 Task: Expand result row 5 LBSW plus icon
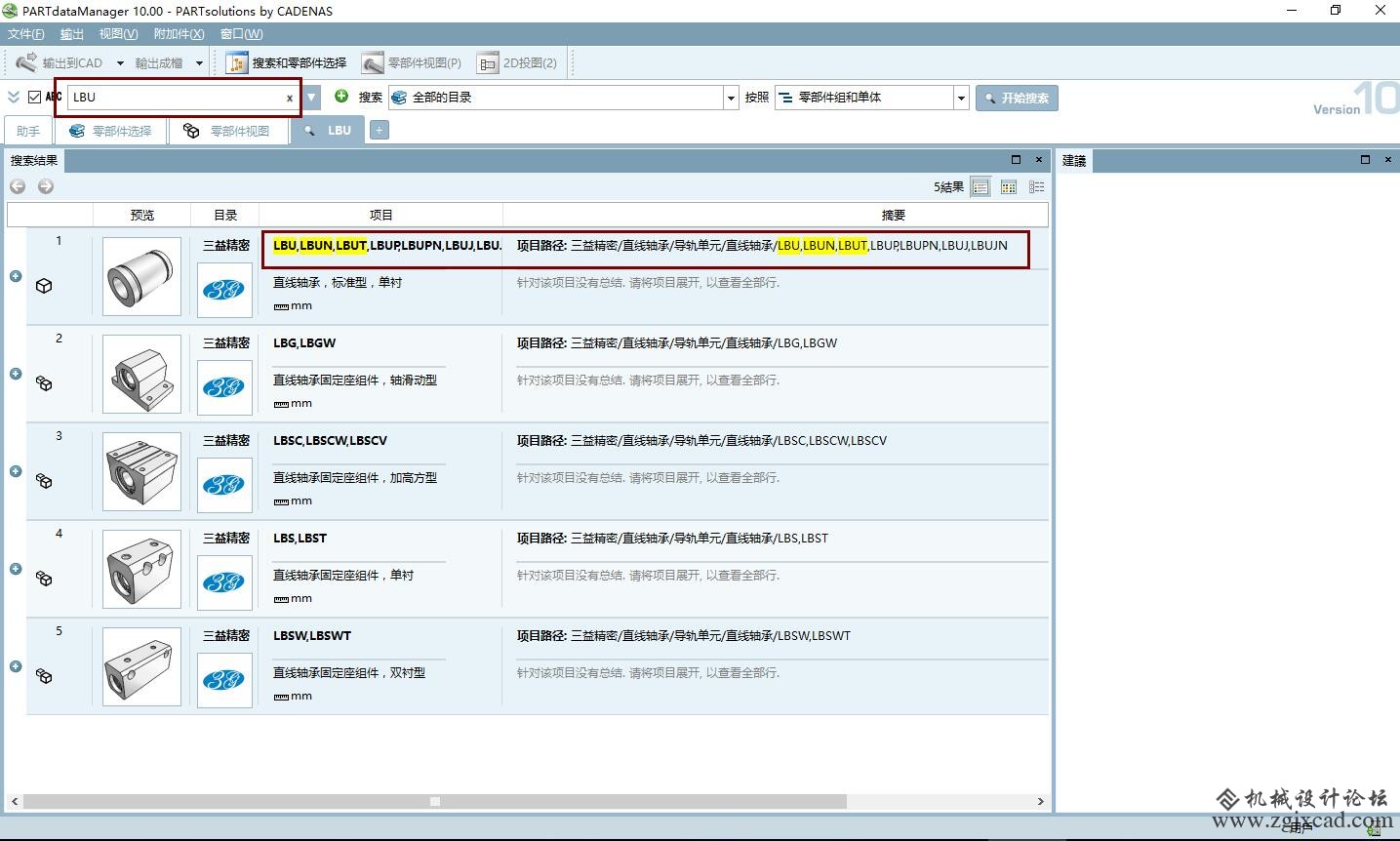16,666
